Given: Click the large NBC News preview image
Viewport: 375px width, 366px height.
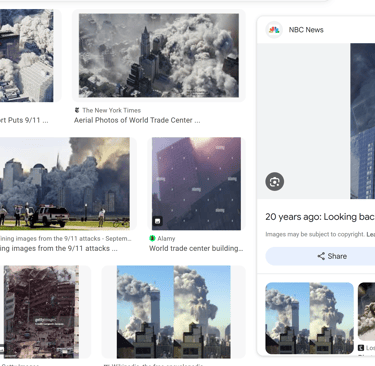Looking at the screenshot, I should [363, 121].
